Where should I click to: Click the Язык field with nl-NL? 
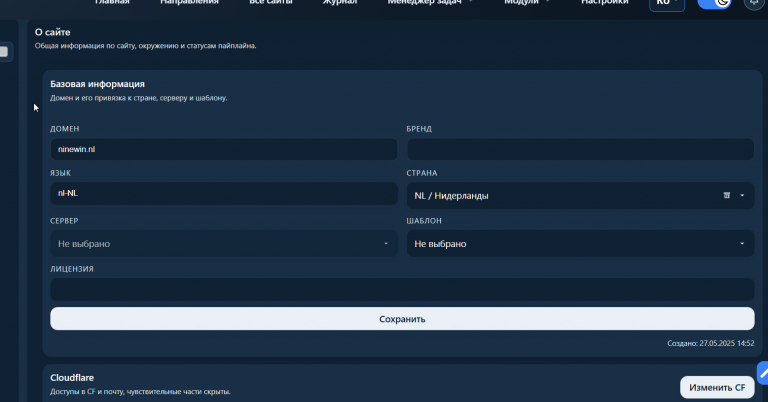(224, 193)
